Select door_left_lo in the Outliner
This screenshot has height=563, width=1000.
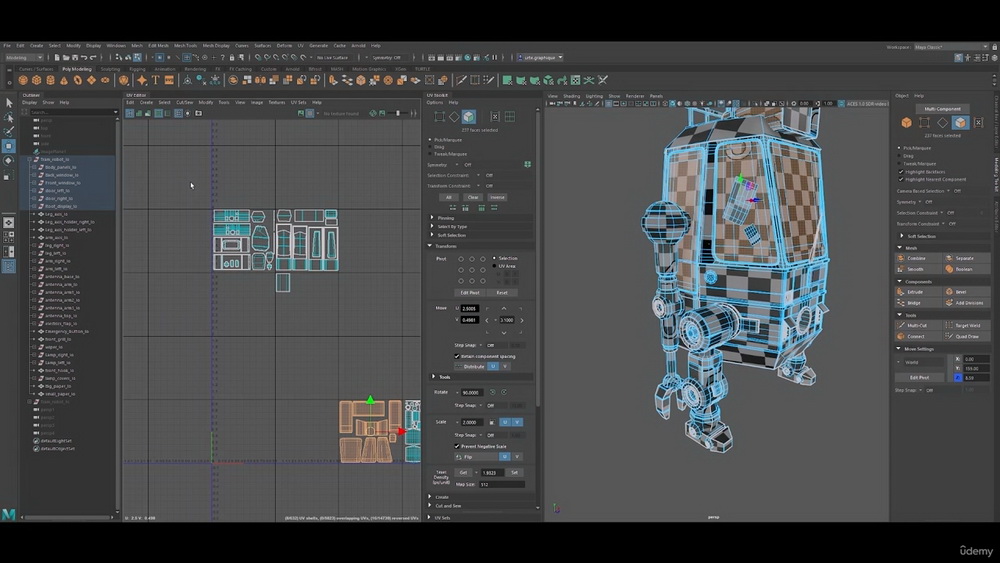pyautogui.click(x=57, y=191)
